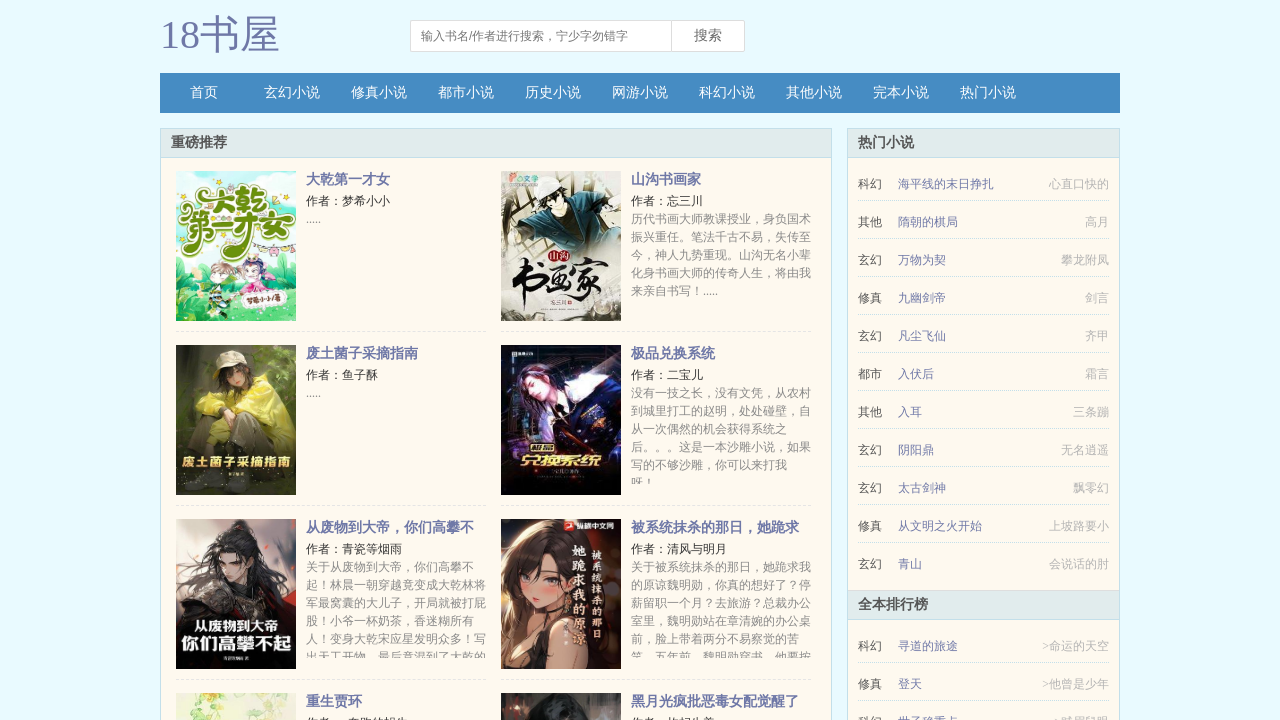
Task: Open the 黑月光疯批恶毒女配觉醒了 title link
Action: coord(715,702)
